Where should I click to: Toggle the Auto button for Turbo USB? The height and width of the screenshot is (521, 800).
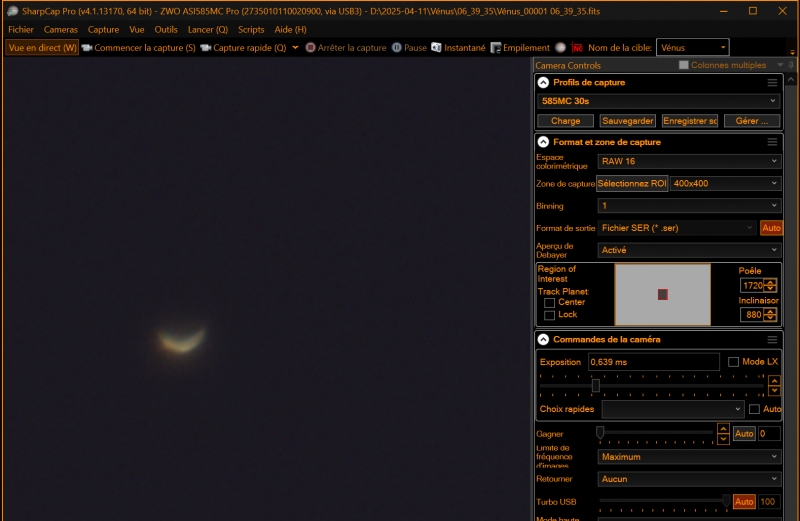click(744, 502)
